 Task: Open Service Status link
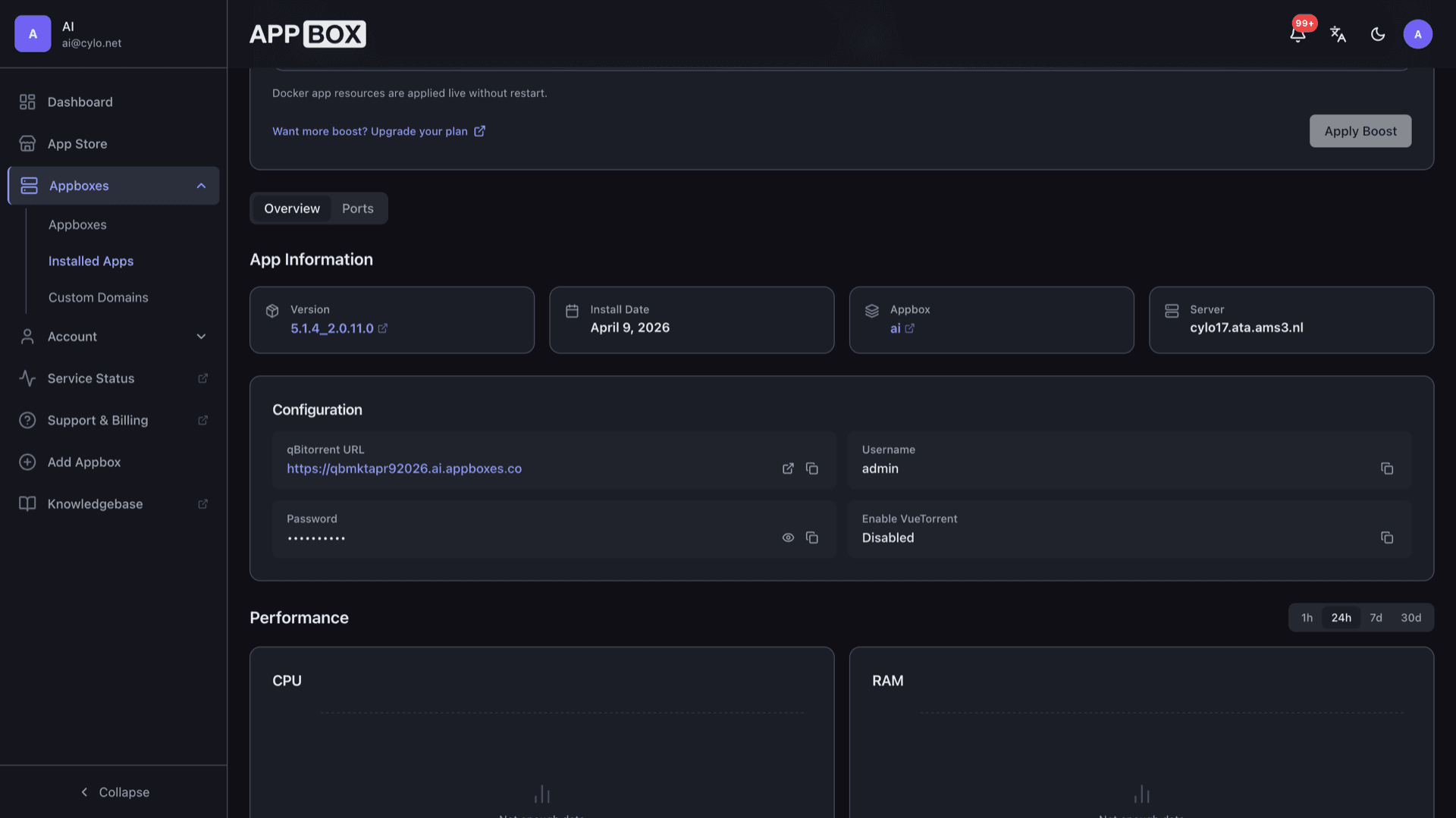(114, 378)
